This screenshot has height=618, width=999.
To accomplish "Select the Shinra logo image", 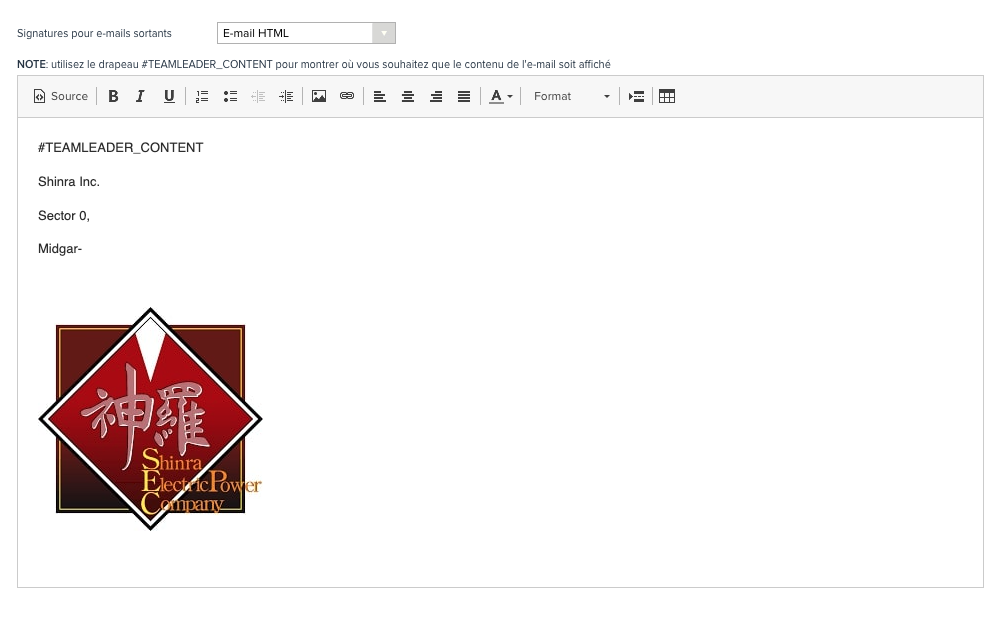I will [150, 419].
